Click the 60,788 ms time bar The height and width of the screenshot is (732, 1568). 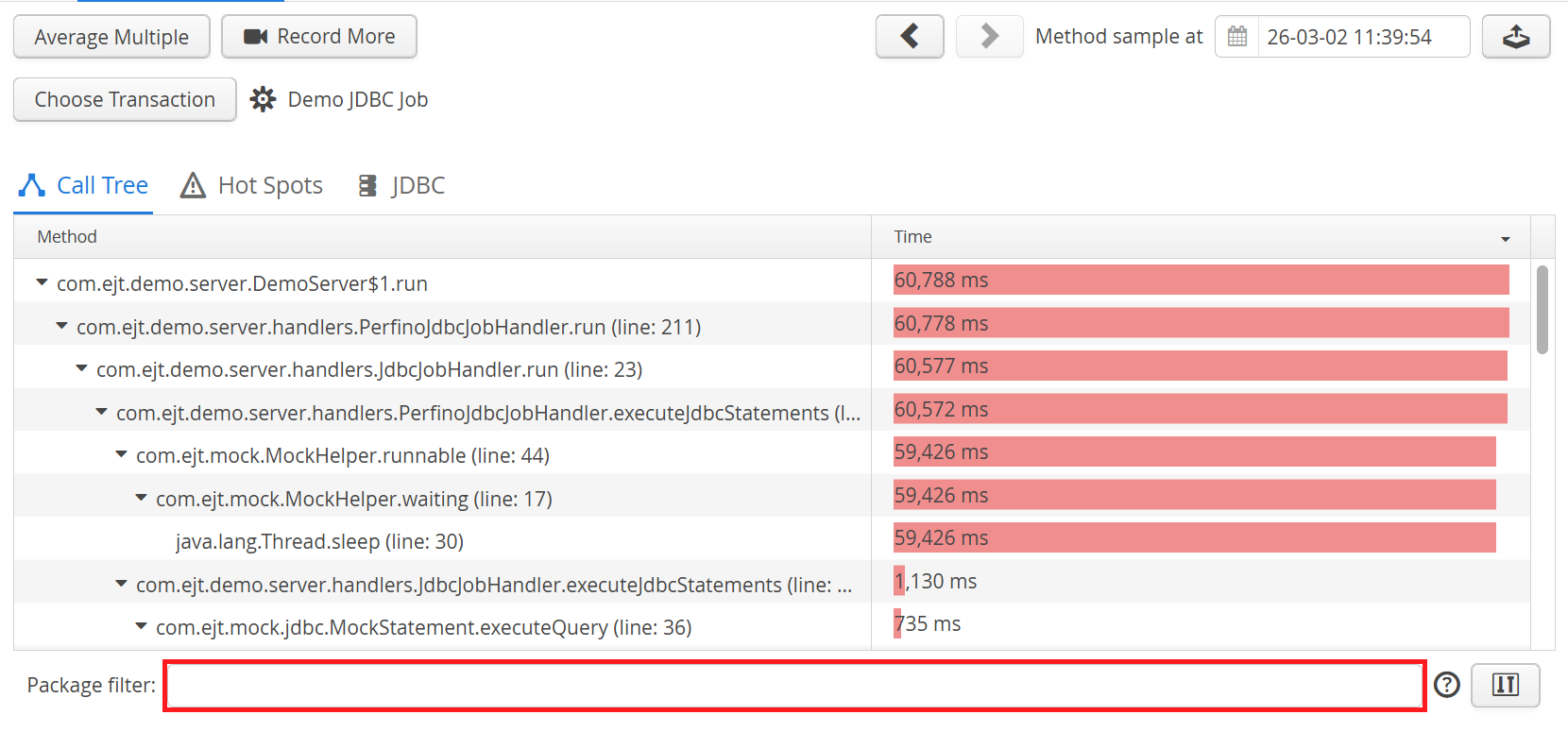1200,281
